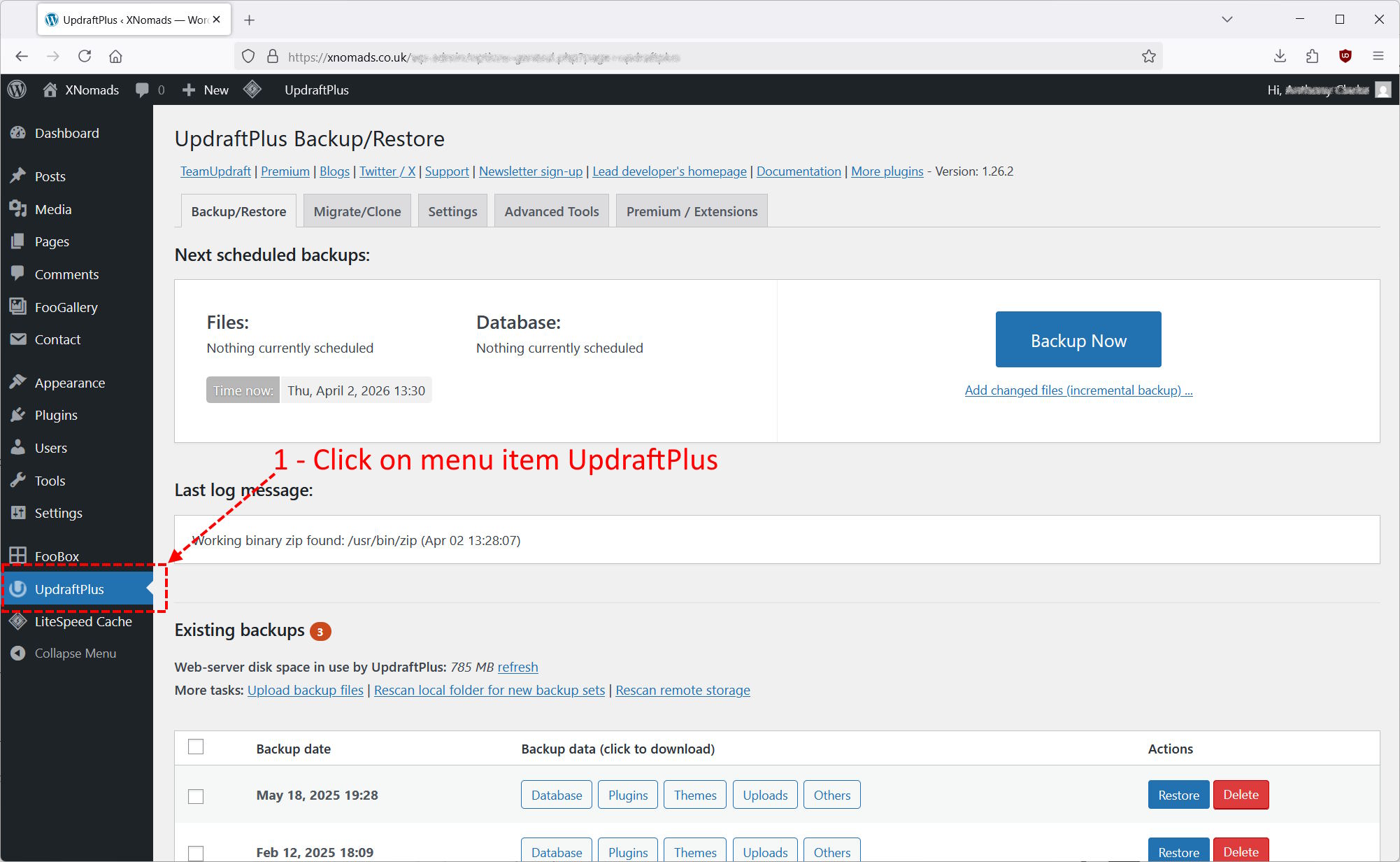
Task: Click the Rescan remote storage link
Action: point(682,691)
